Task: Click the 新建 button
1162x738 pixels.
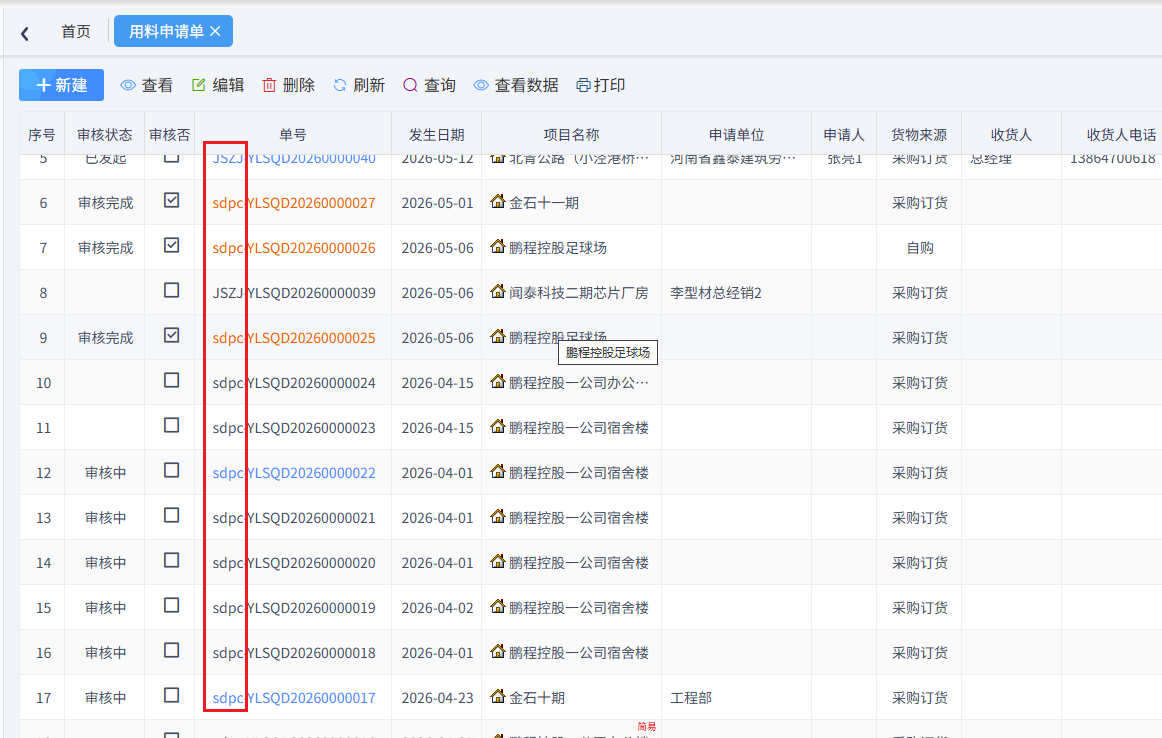Action: click(62, 85)
